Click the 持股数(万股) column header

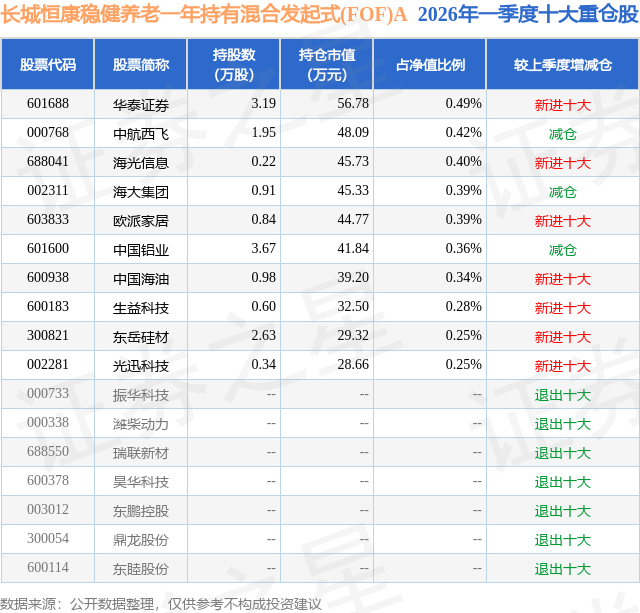click(x=234, y=64)
